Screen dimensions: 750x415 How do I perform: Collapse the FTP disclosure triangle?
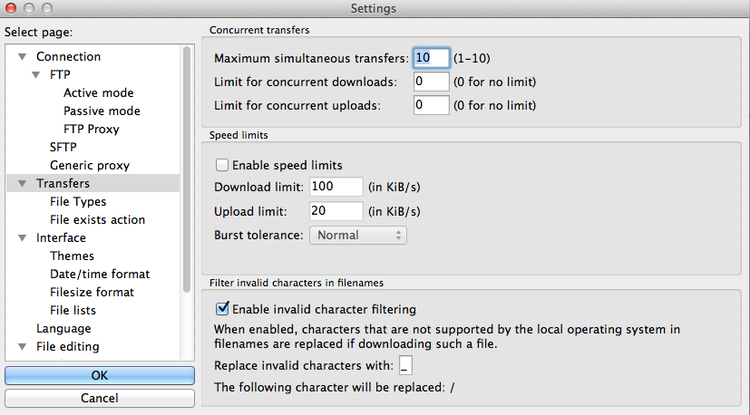coord(36,75)
